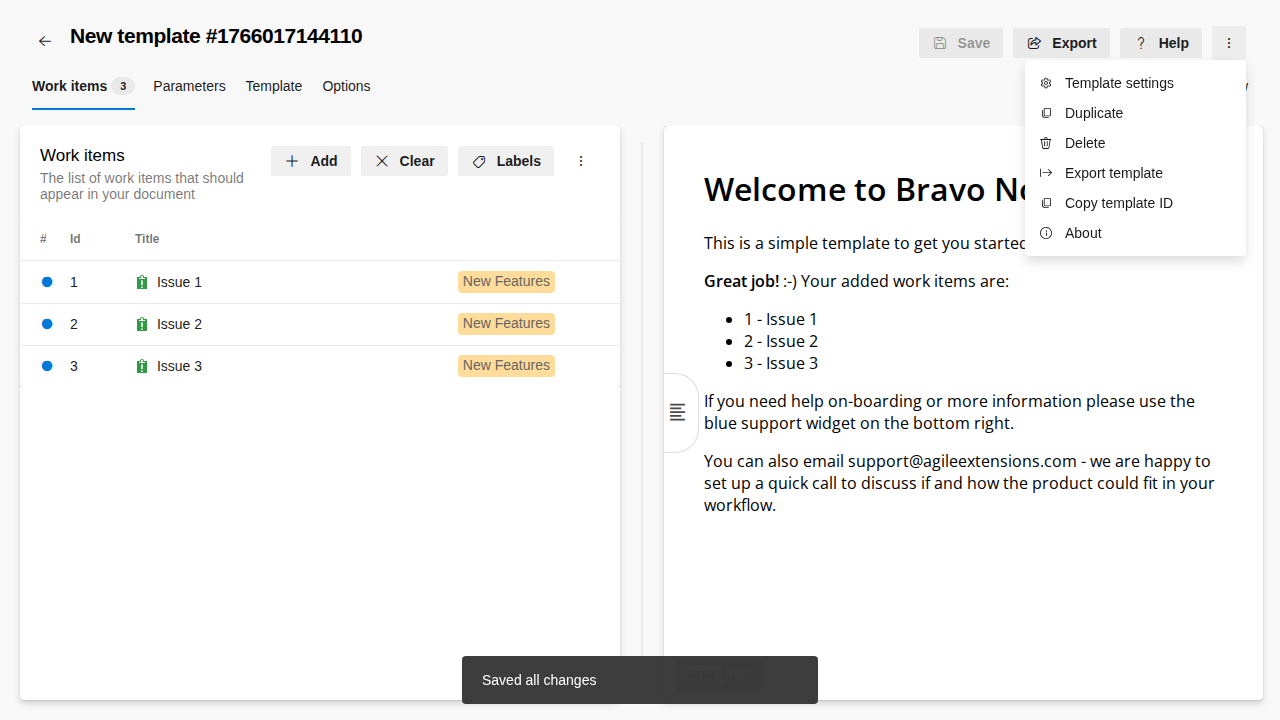Screen dimensions: 1280x720
Task: Choose Duplicate in the dropdown menu
Action: tap(1093, 113)
